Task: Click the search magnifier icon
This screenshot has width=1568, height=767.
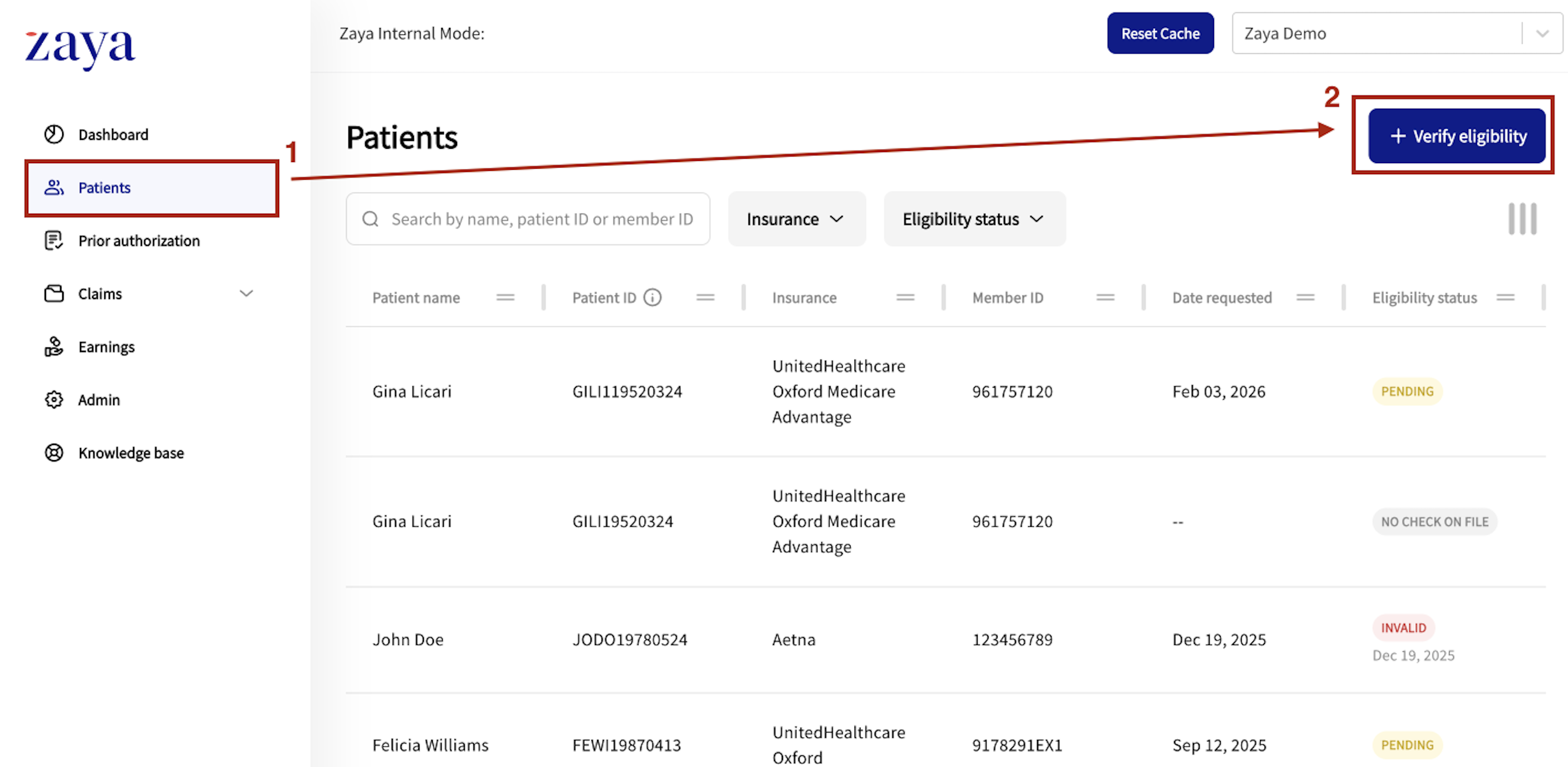Action: click(370, 219)
